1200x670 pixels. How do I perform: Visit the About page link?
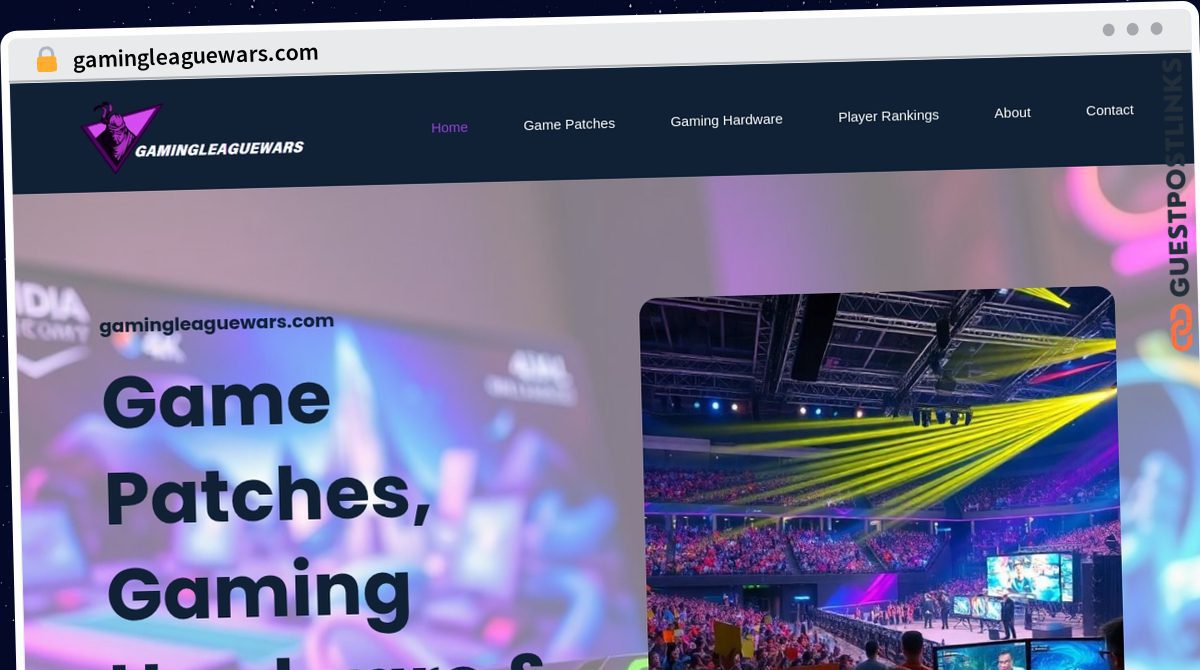(1012, 113)
